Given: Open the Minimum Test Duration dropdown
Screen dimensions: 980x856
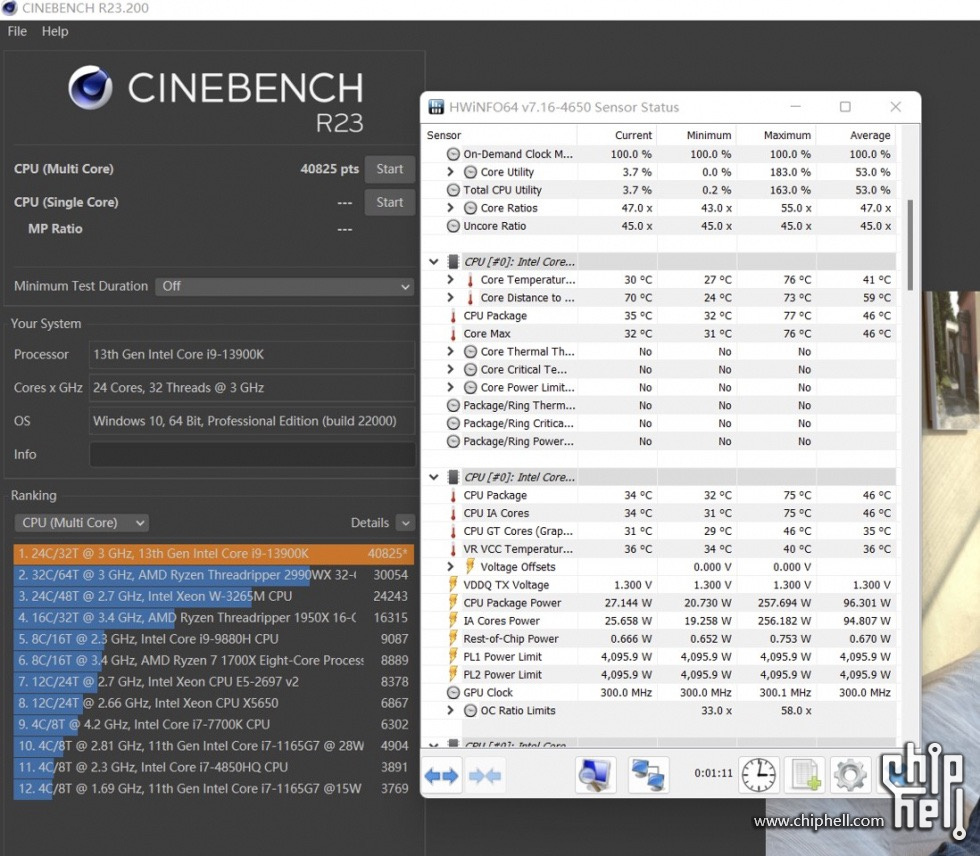Looking at the screenshot, I should [284, 286].
